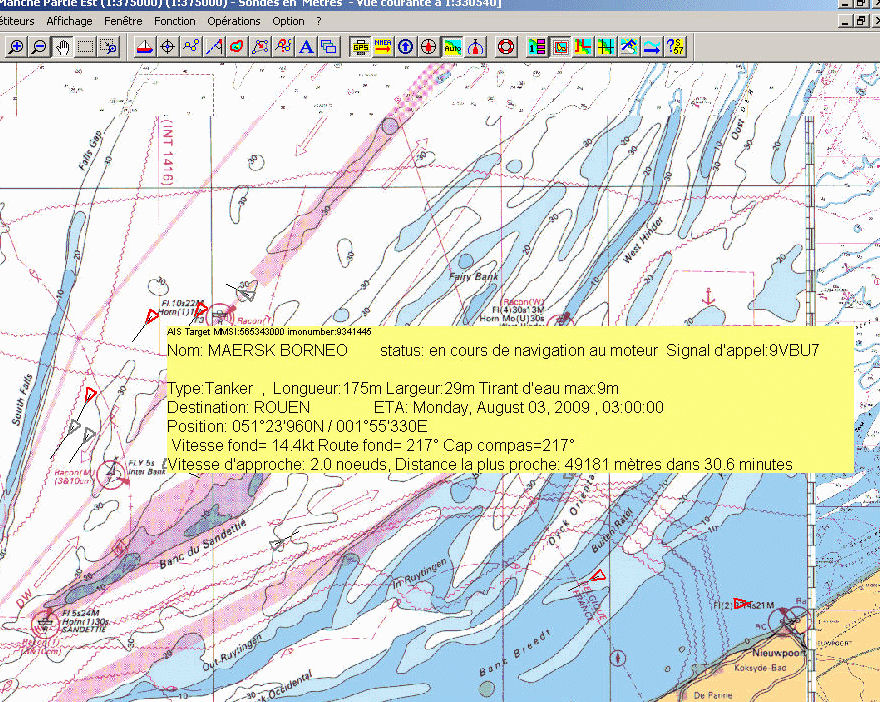
Task: Select the blue text 'A' tool
Action: click(305, 46)
